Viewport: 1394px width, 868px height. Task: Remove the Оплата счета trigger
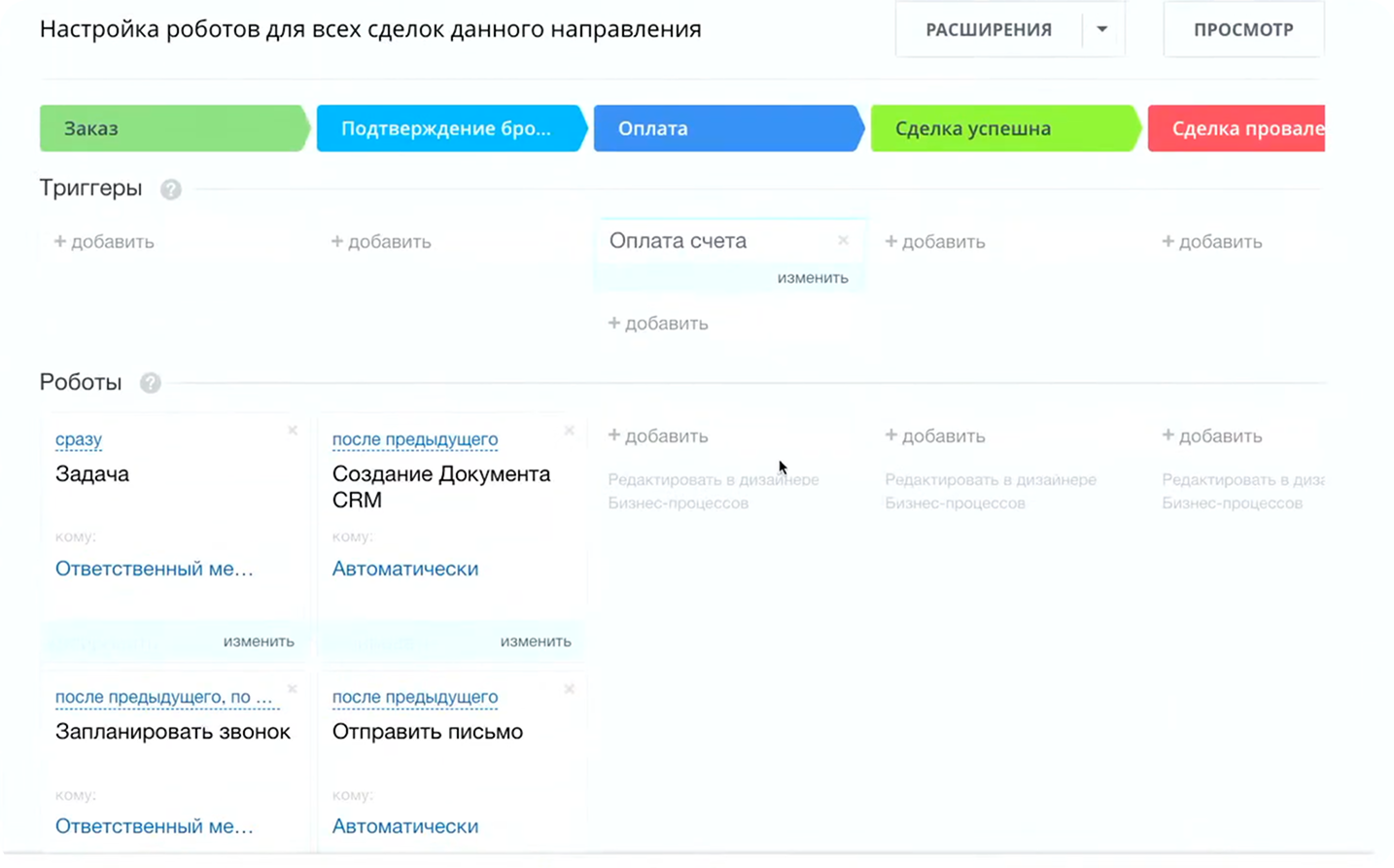(843, 240)
